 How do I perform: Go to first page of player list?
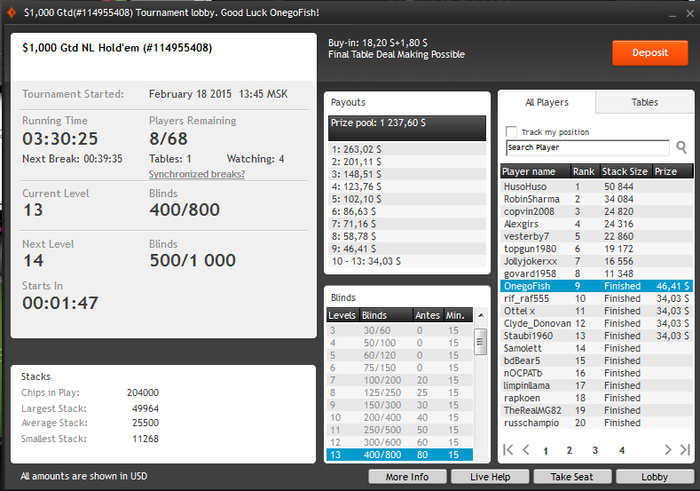[508, 449]
